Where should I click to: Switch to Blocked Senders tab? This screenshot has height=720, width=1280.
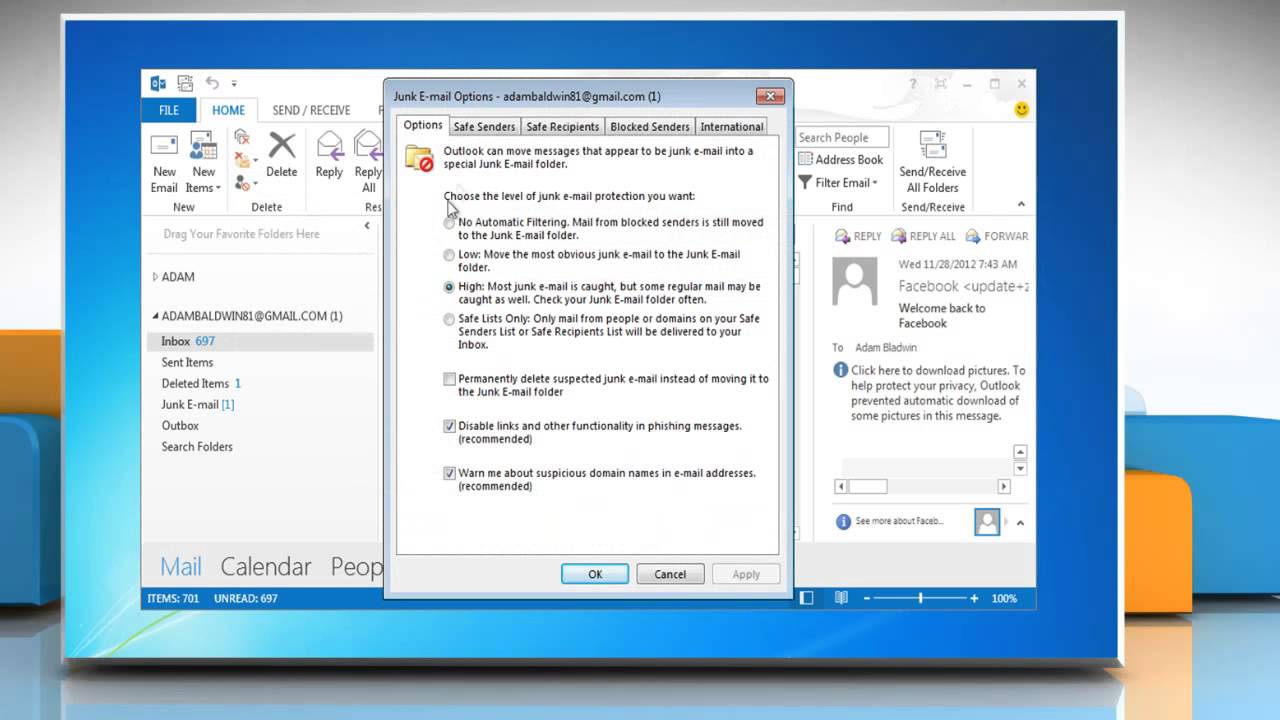click(x=650, y=127)
